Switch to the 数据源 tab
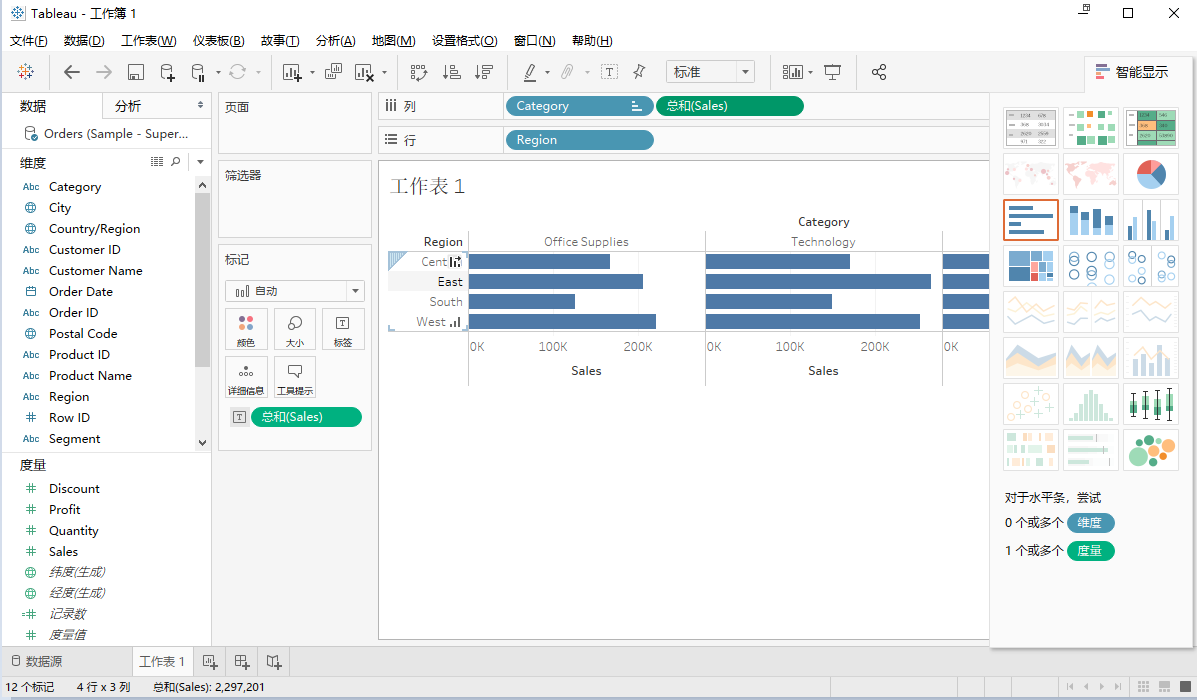This screenshot has height=700, width=1197. [x=36, y=661]
